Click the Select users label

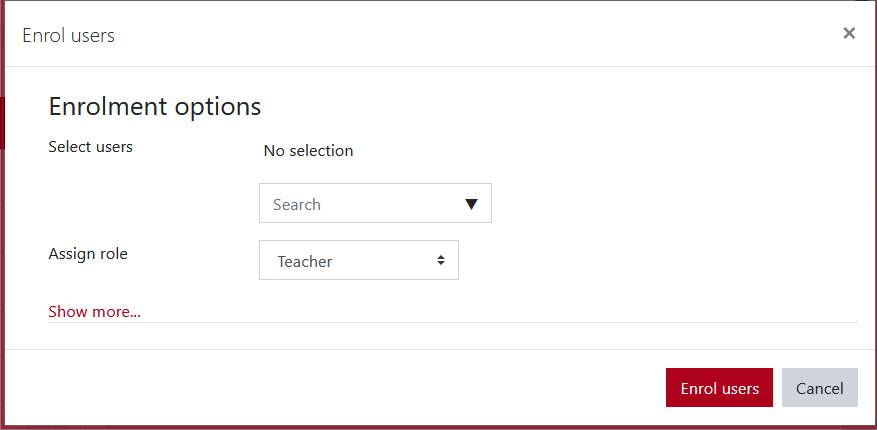pyautogui.click(x=90, y=147)
